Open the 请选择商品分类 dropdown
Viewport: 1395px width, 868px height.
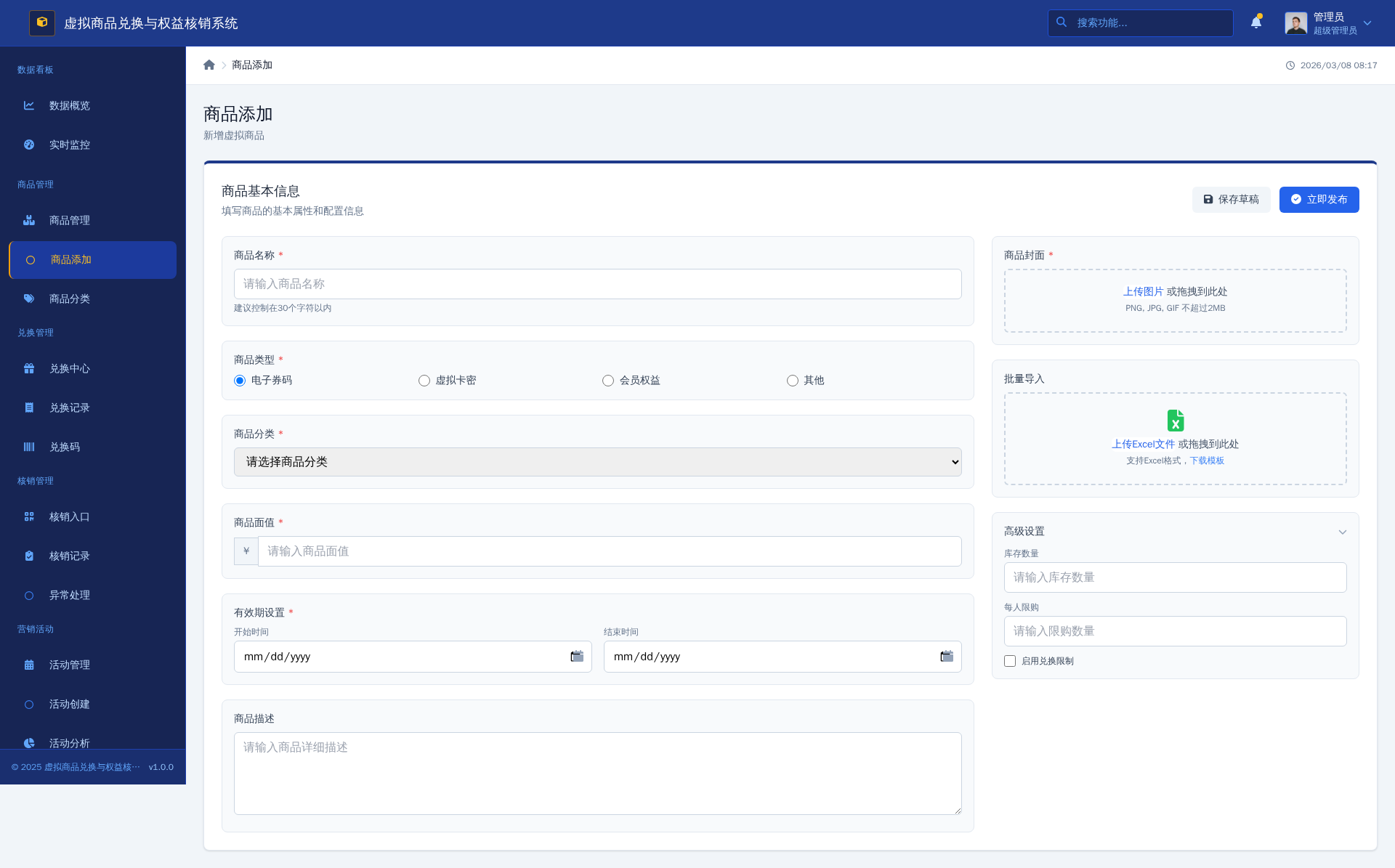(597, 462)
